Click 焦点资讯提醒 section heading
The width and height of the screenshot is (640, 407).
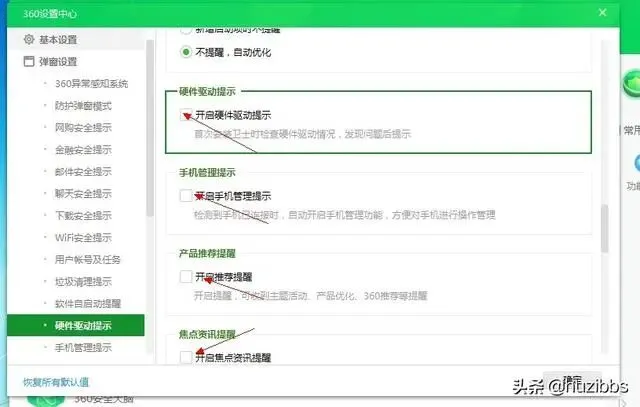click(x=207, y=334)
